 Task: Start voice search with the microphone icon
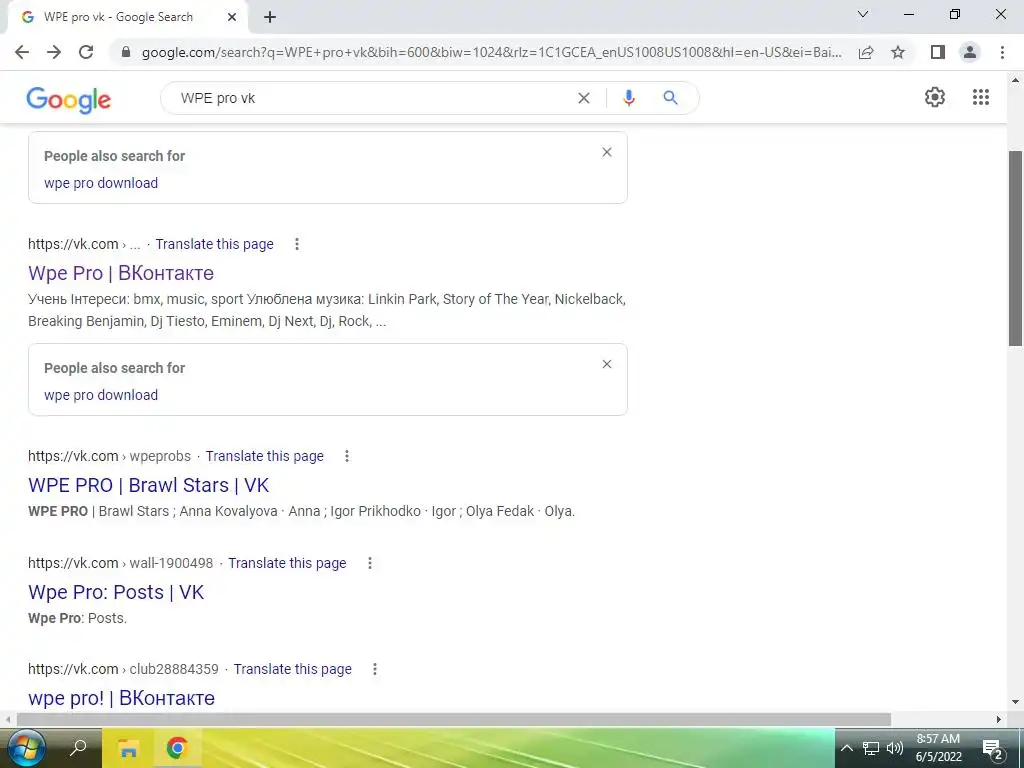pyautogui.click(x=629, y=98)
